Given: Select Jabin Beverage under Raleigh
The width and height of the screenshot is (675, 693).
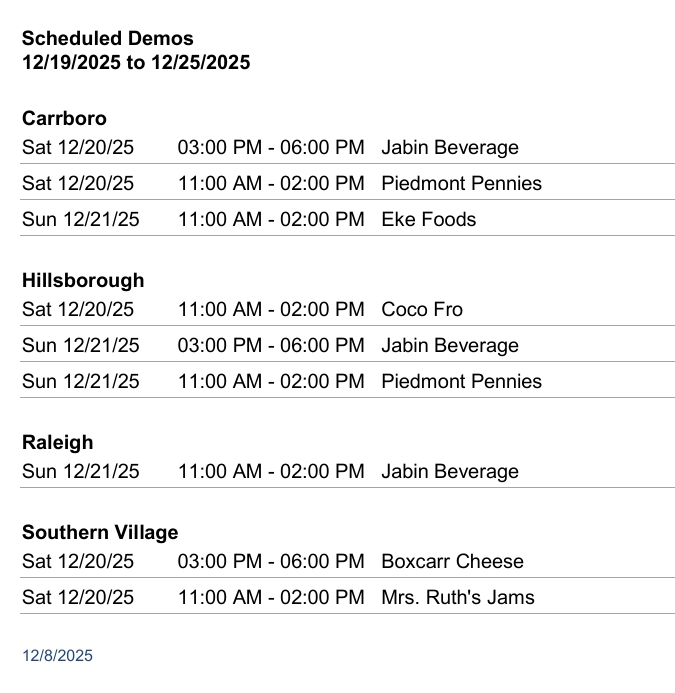Looking at the screenshot, I should [450, 472].
